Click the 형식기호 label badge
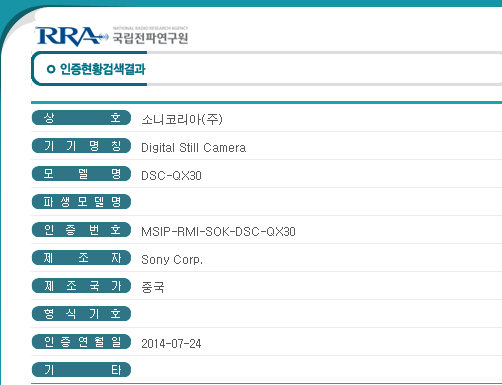This screenshot has height=385, width=502. (x=81, y=314)
